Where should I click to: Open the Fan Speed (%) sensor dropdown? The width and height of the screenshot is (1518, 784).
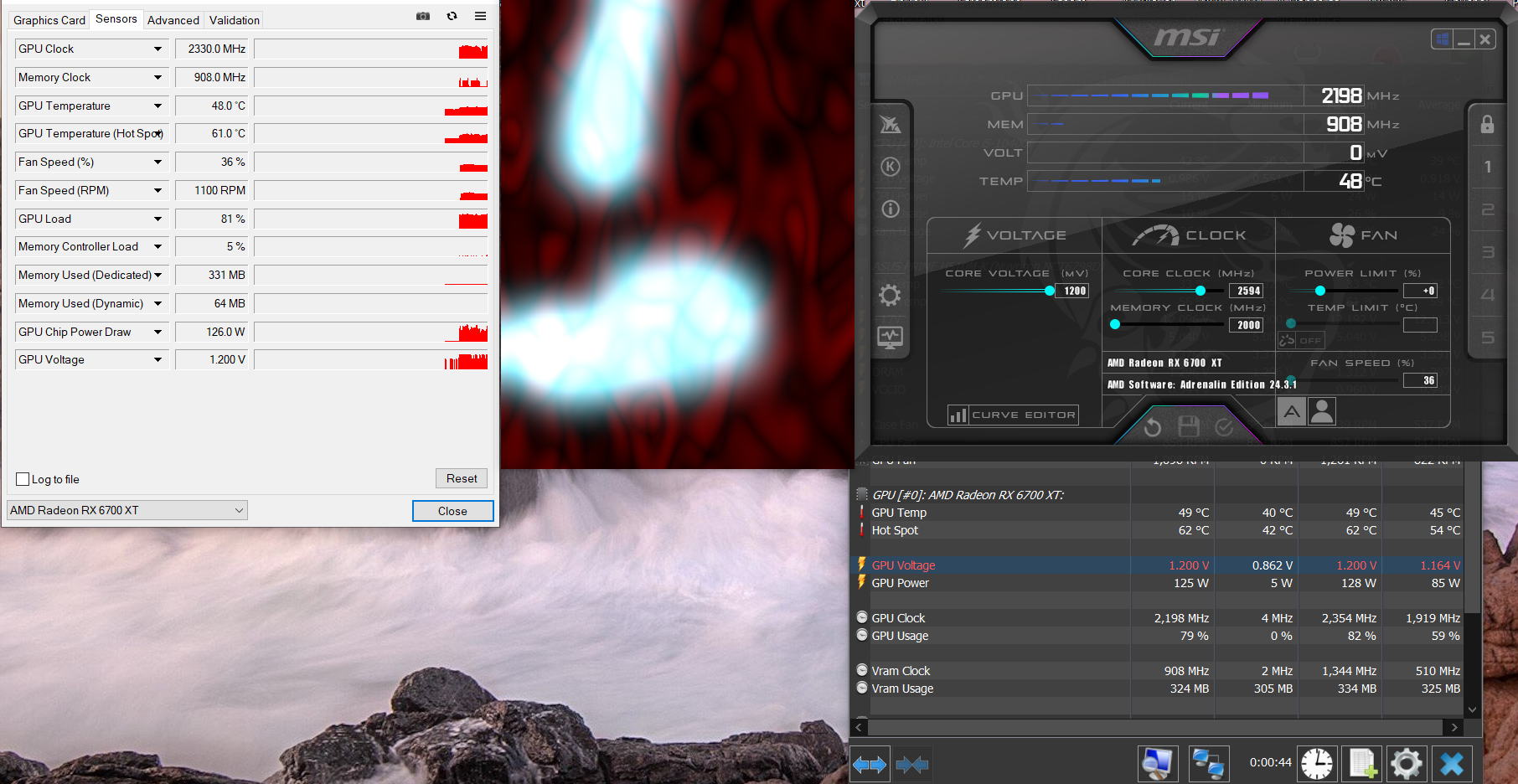(x=157, y=162)
